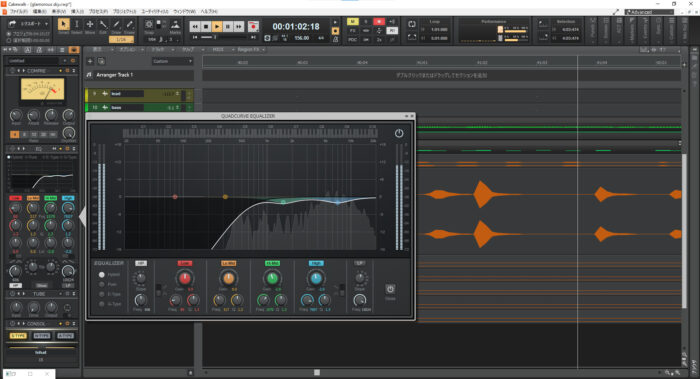This screenshot has width=700, height=379.
Task: Click the Gloss button in the equalizer
Action: tap(390, 289)
